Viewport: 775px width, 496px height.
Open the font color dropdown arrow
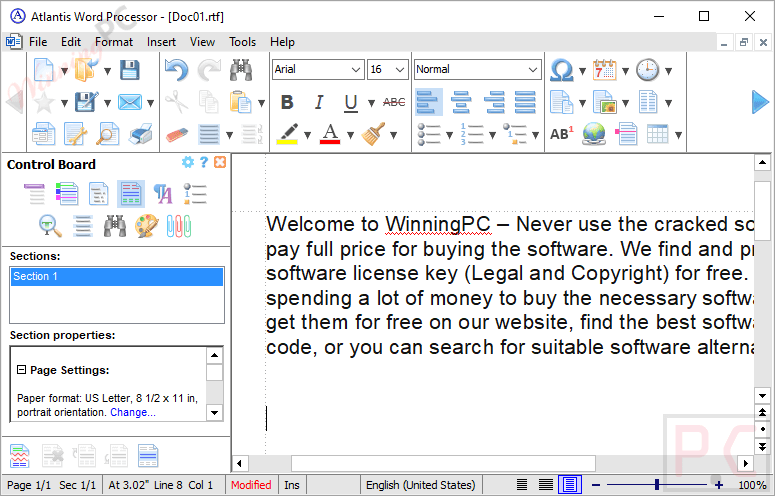coord(350,134)
